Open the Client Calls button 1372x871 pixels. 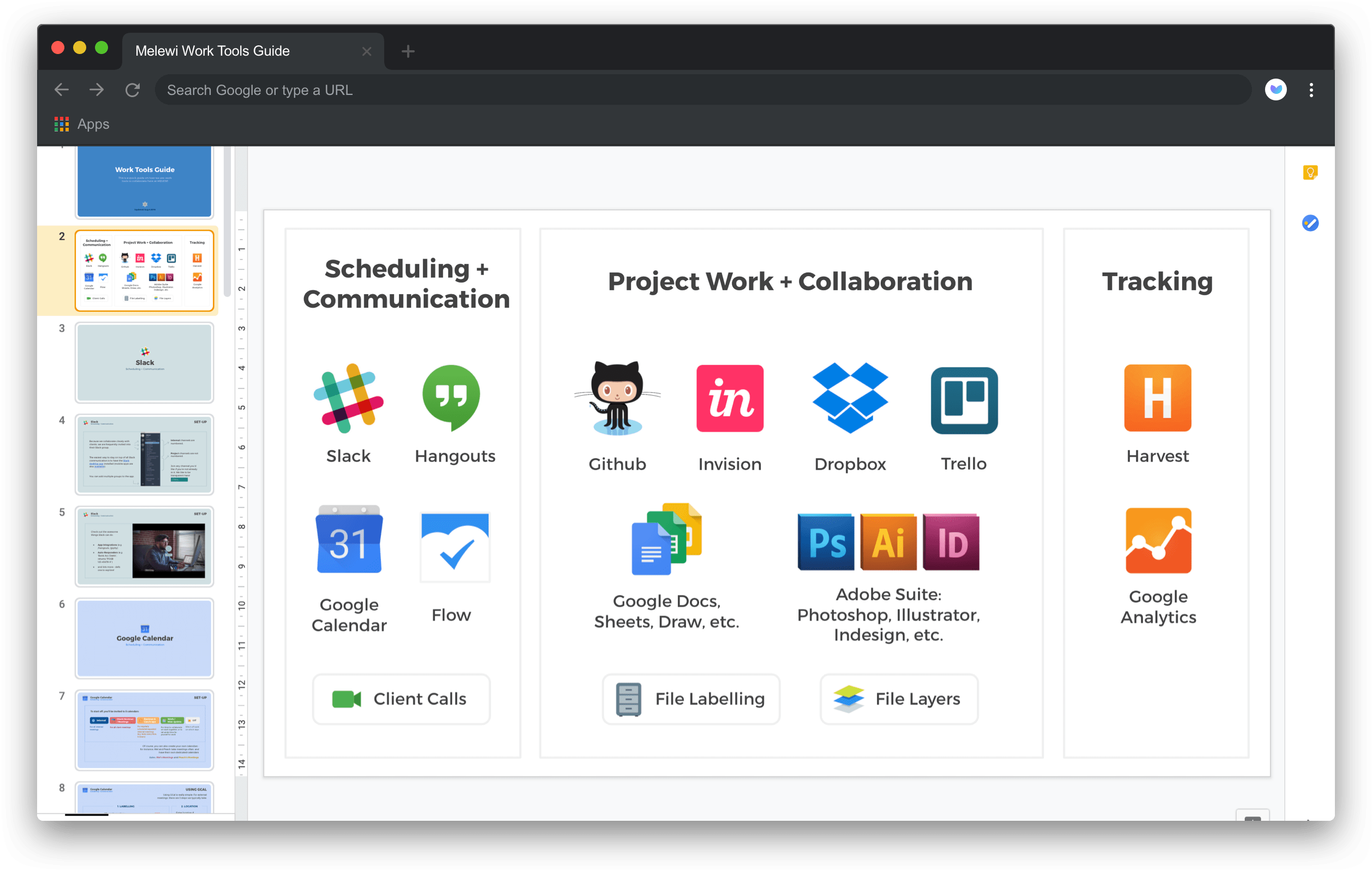coord(401,699)
